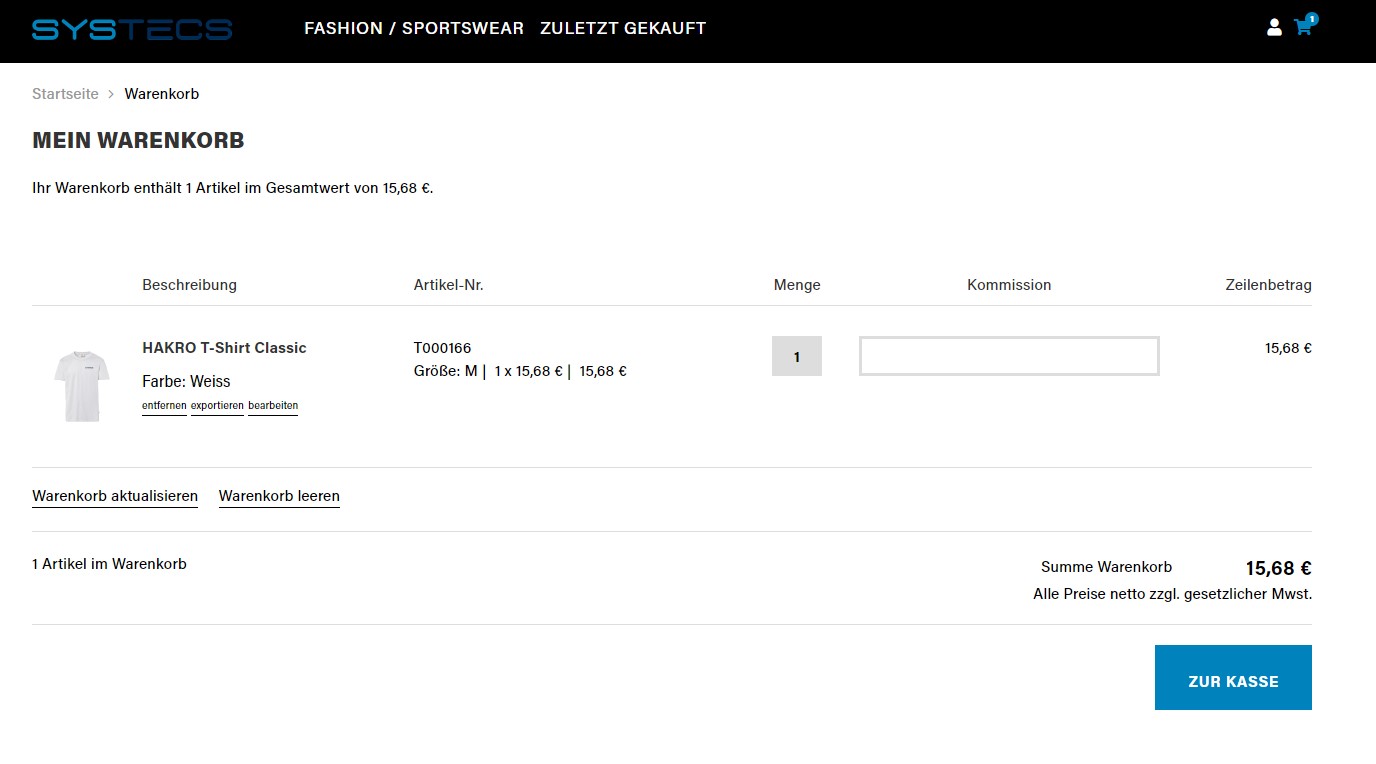Open Zuletzt gekauft menu
This screenshot has width=1376, height=764.
pos(623,28)
